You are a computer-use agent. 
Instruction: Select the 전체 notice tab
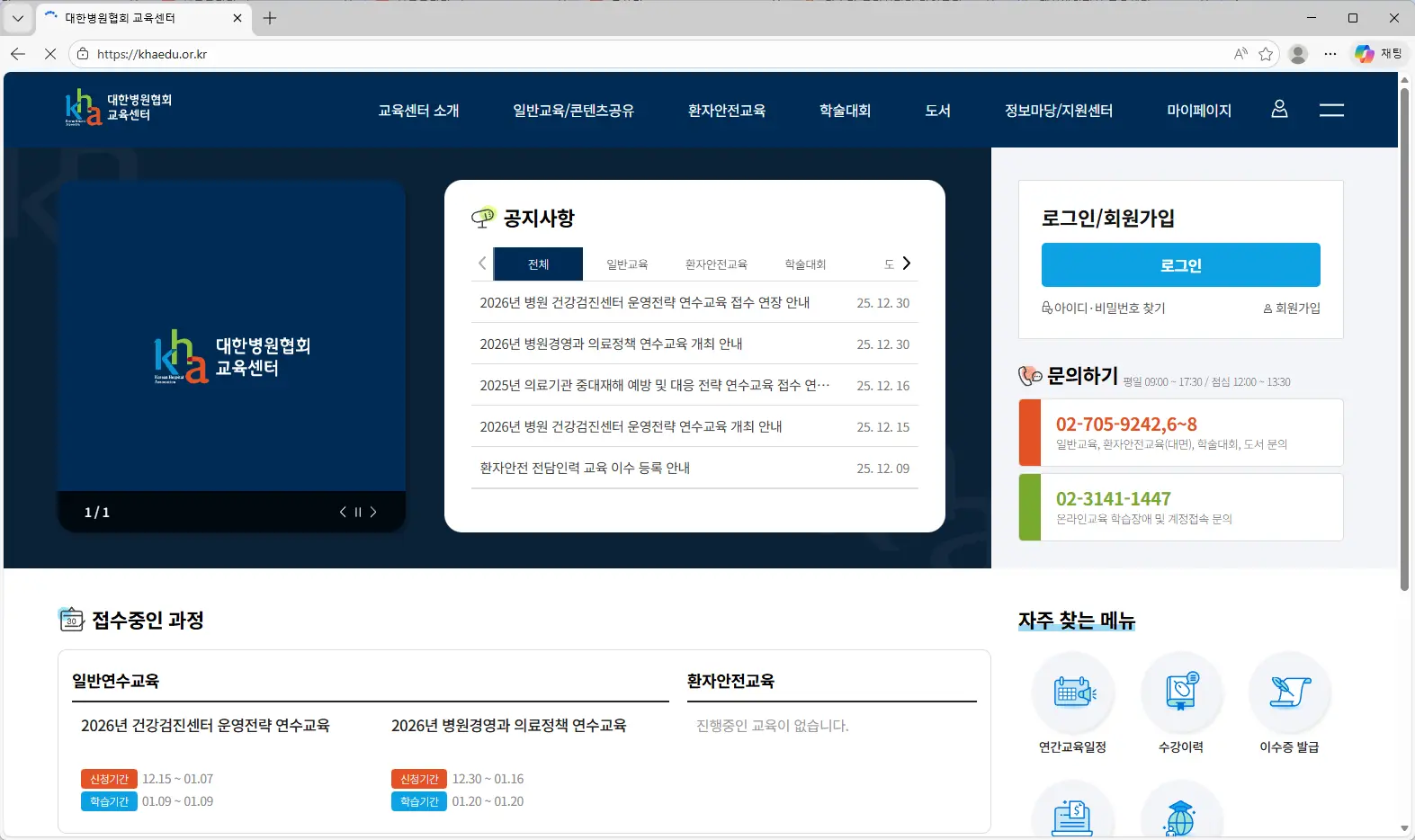tap(539, 264)
